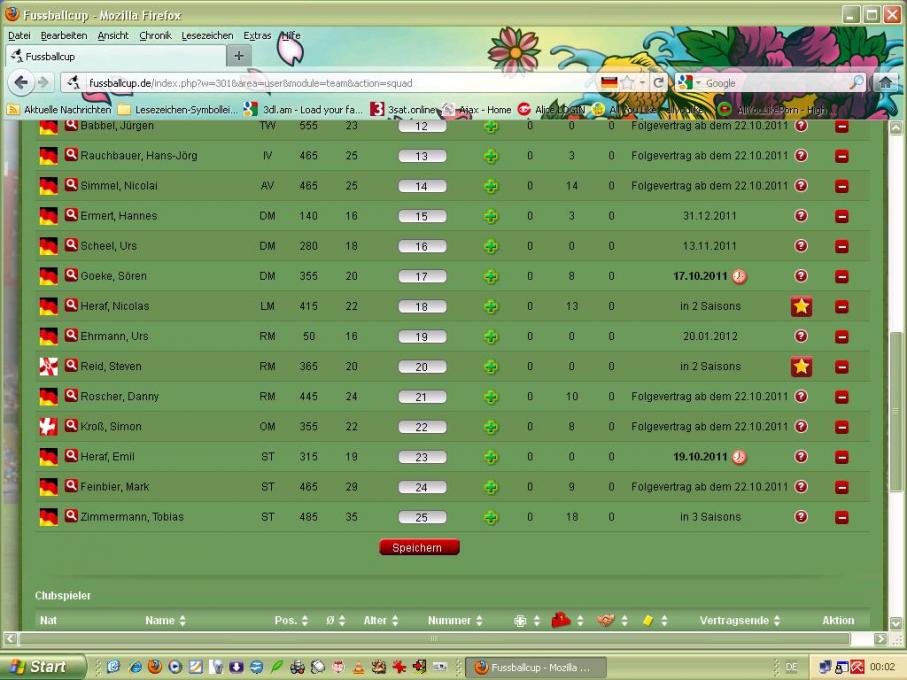Open the Windows Start menu
The height and width of the screenshot is (680, 907).
(x=40, y=667)
